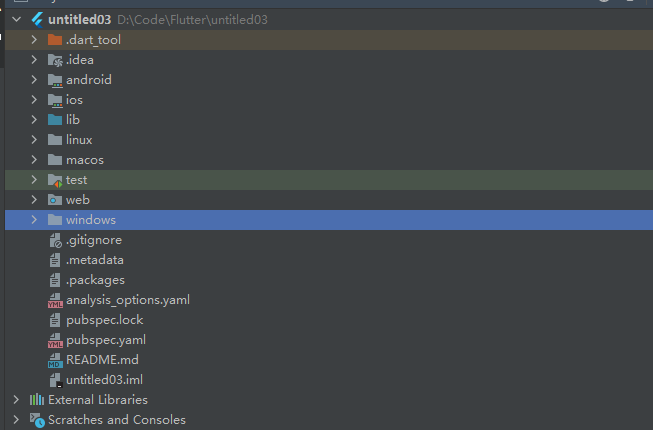Click the orange .dart_tool folder icon
This screenshot has height=430, width=653.
click(55, 40)
